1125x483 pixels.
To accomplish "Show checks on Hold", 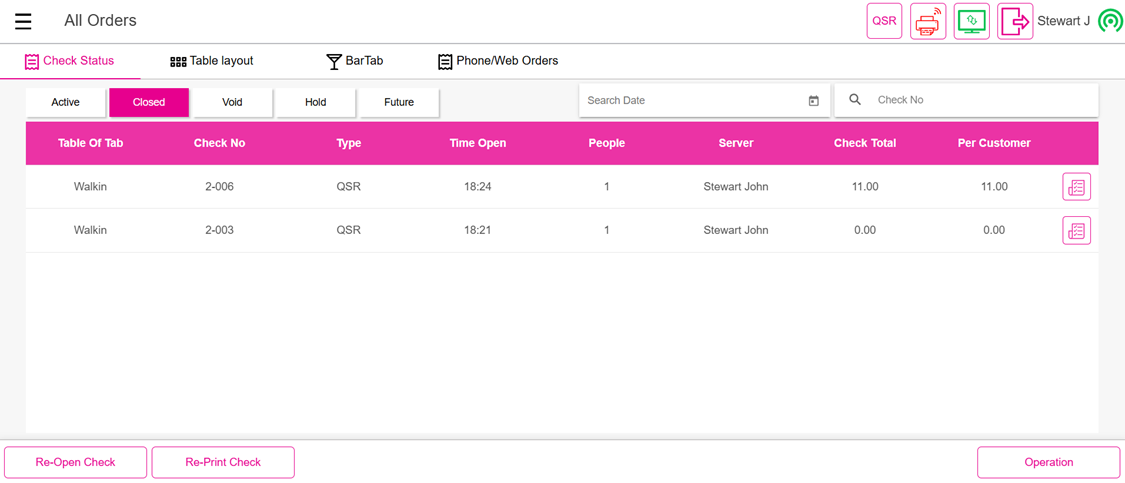I will tap(316, 102).
